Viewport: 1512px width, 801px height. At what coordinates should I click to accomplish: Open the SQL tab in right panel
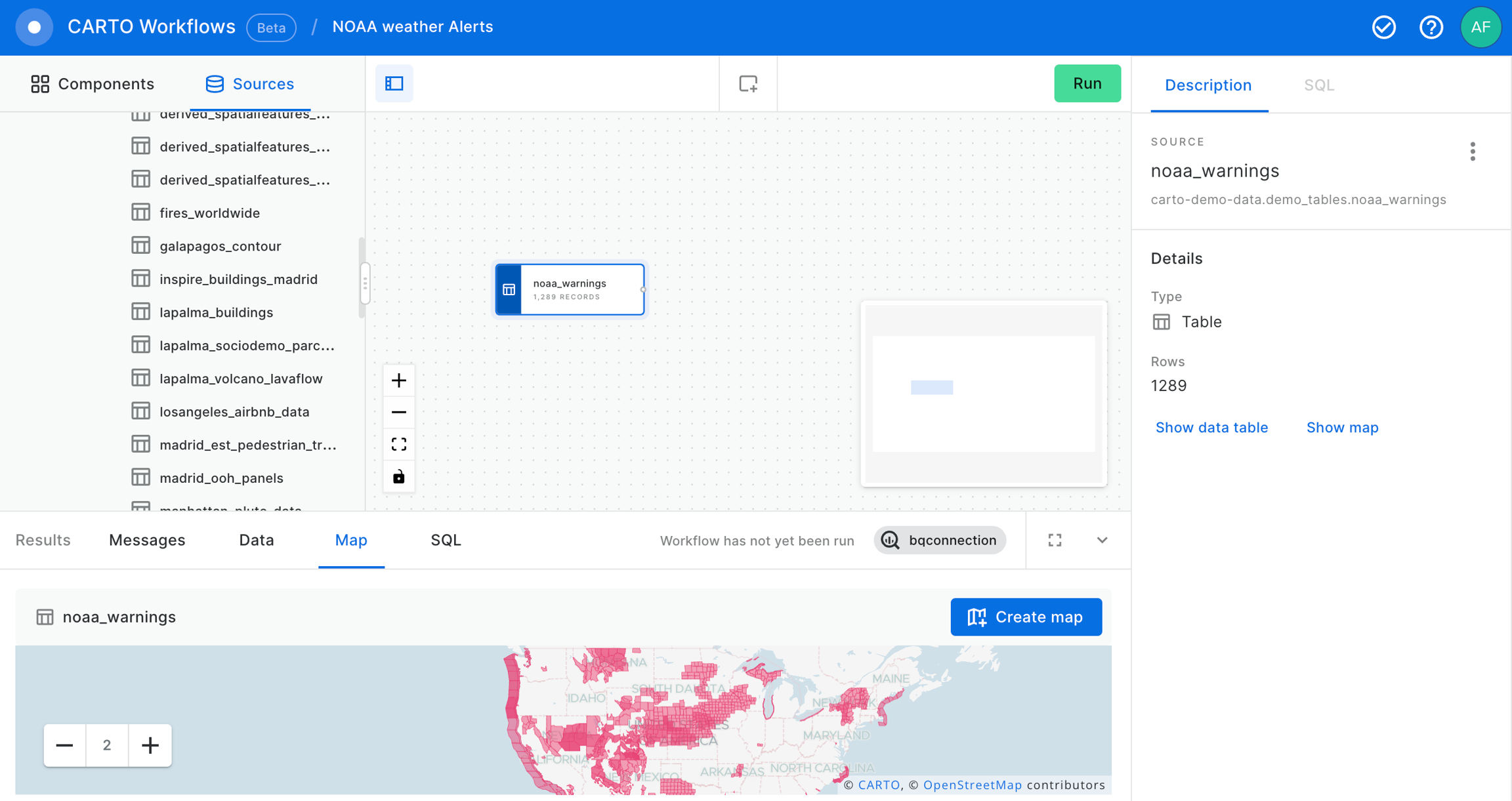pos(1318,85)
